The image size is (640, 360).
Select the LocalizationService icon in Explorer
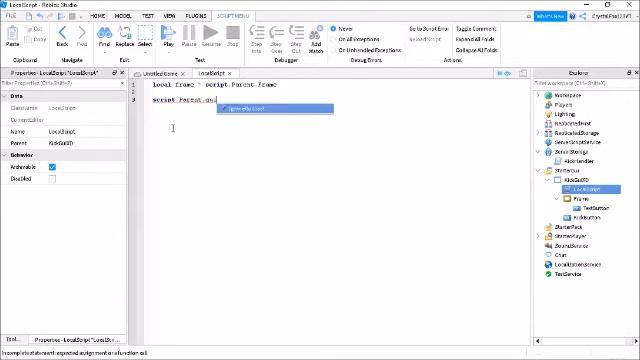[x=548, y=264]
